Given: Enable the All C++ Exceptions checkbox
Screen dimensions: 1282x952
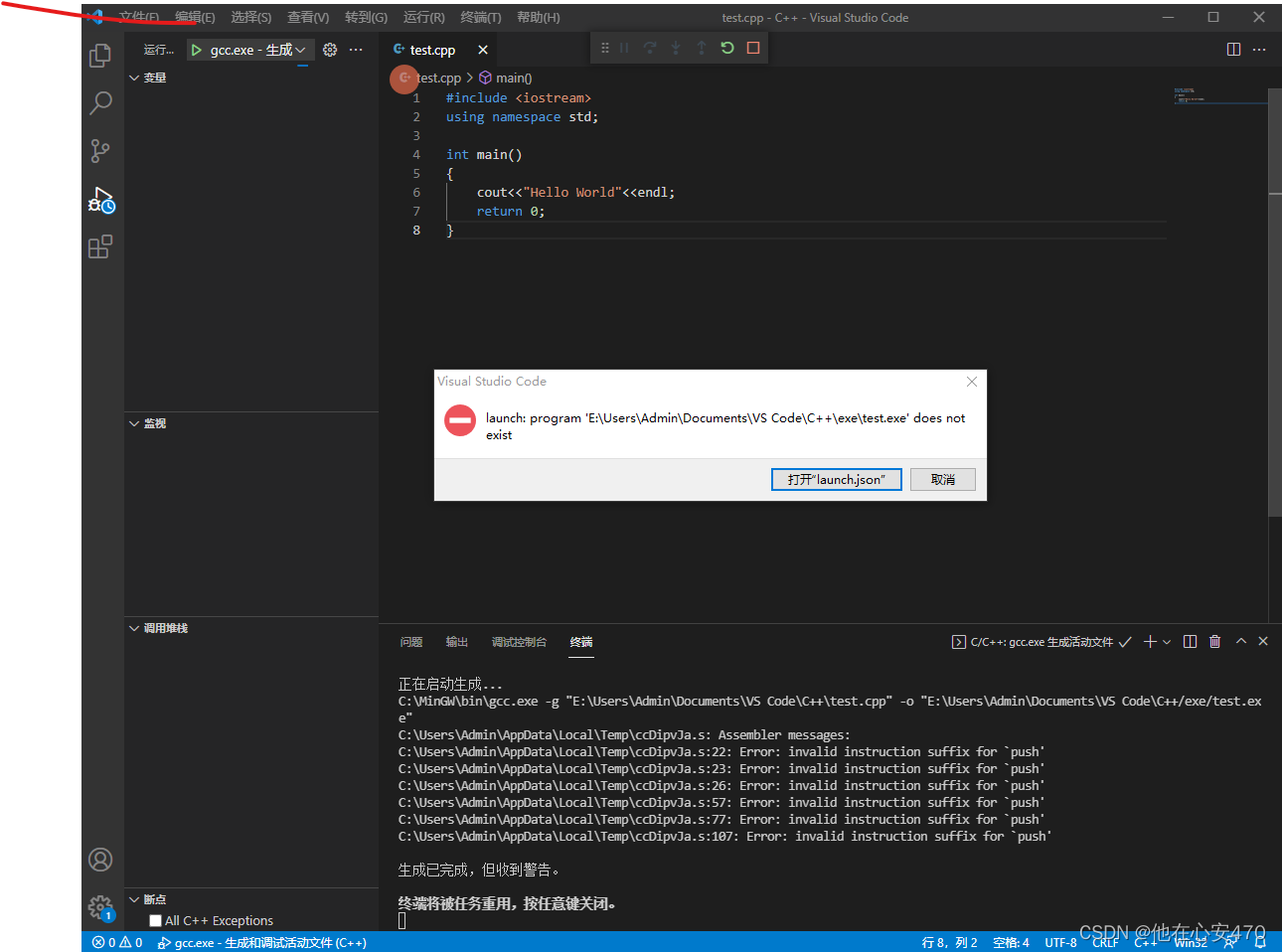Looking at the screenshot, I should (x=155, y=920).
